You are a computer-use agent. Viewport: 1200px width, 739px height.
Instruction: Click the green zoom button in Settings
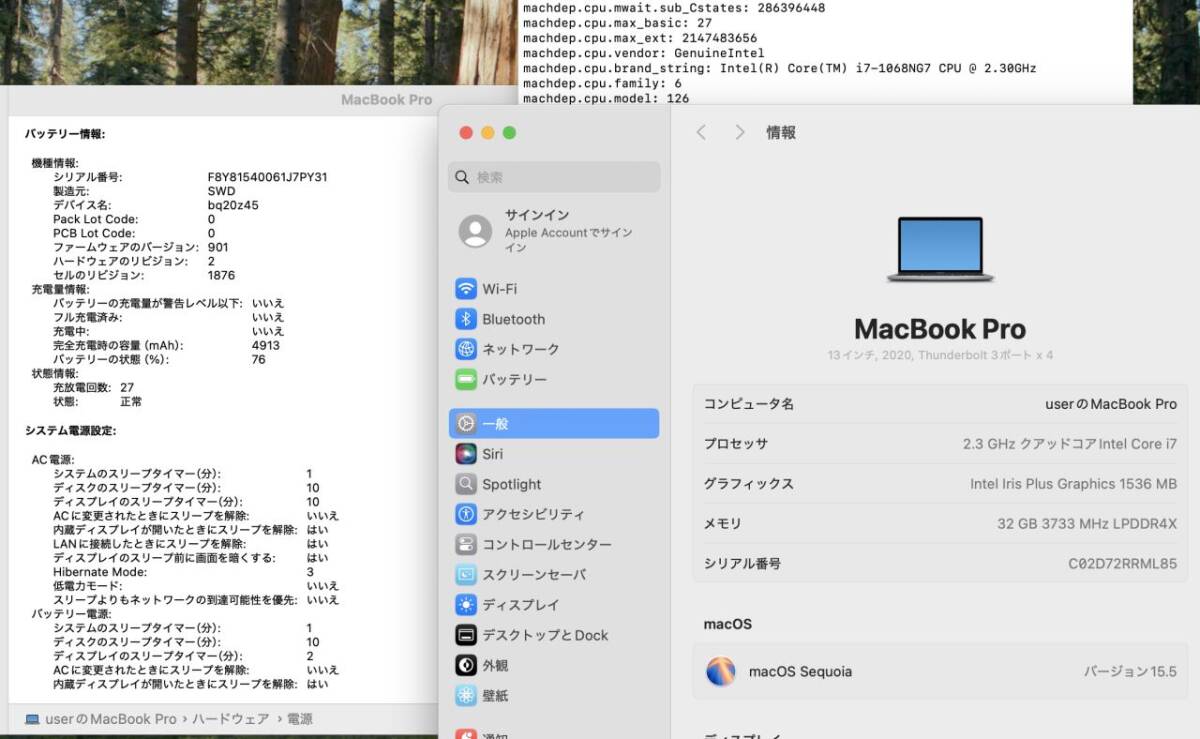point(509,133)
